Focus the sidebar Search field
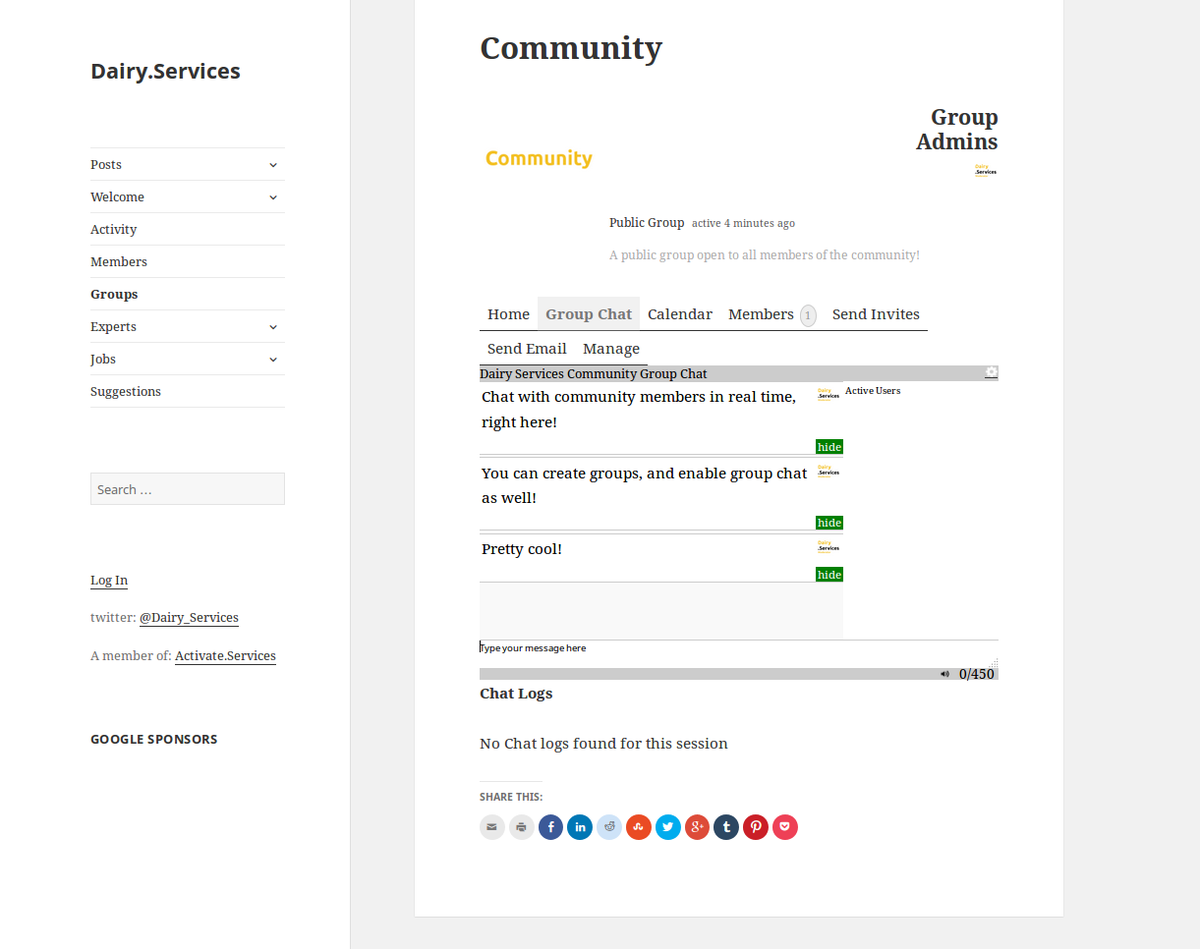Viewport: 1200px width, 949px height. click(x=188, y=489)
